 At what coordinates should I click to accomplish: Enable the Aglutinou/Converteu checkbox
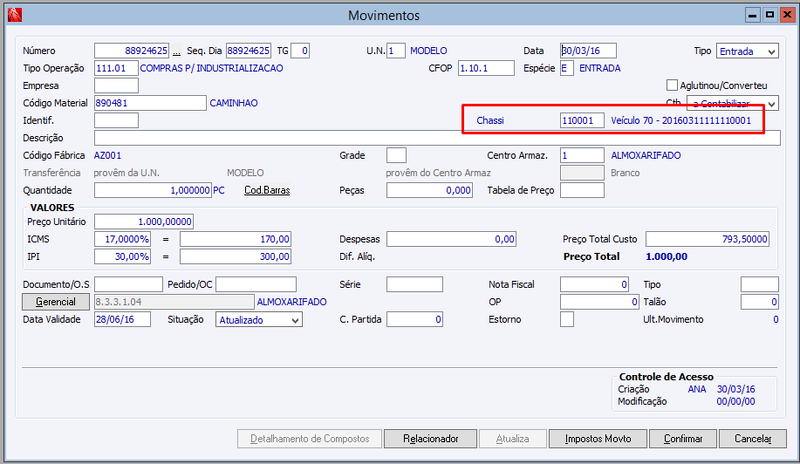point(672,85)
